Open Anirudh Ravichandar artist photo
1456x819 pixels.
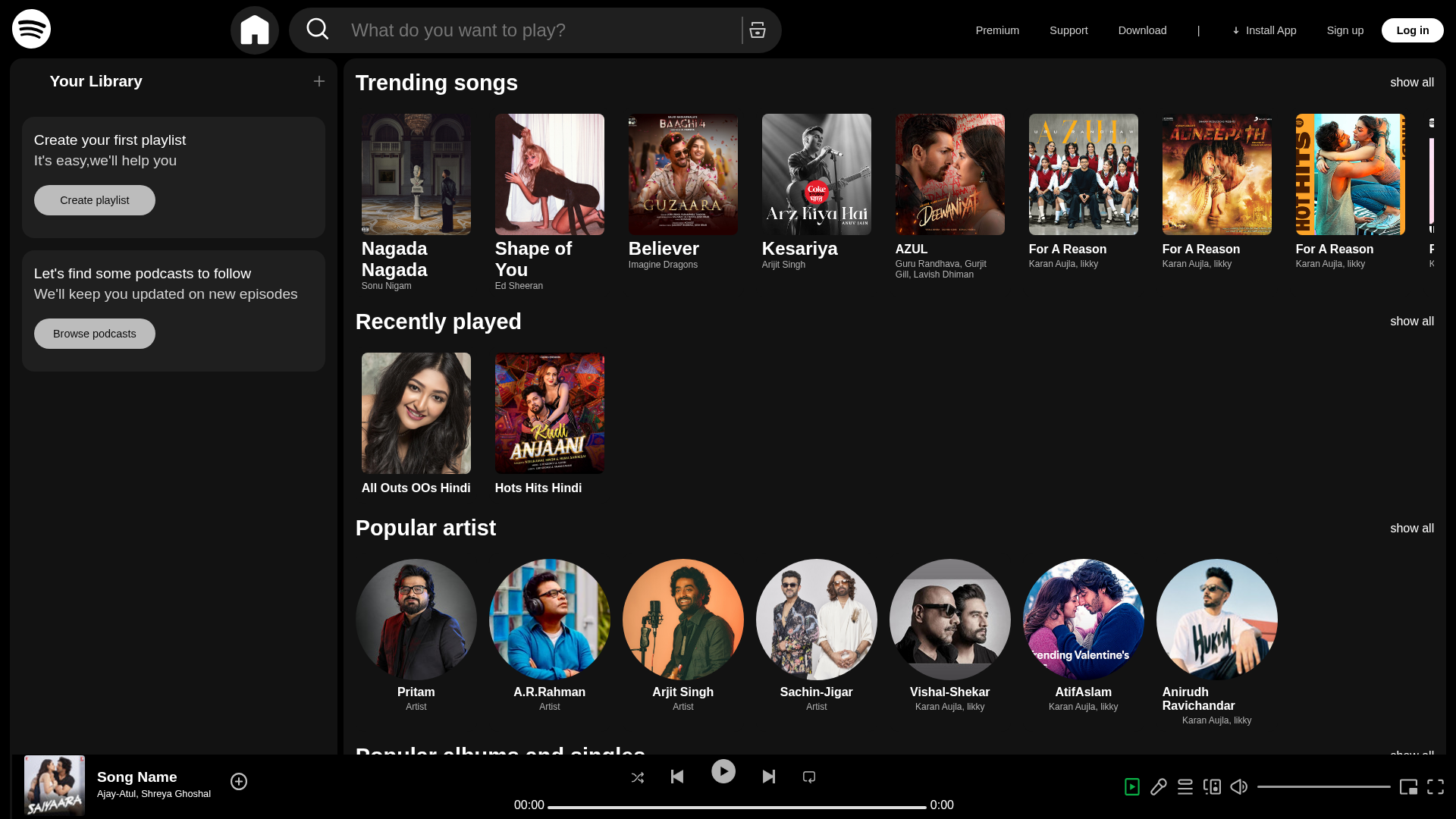click(x=1217, y=620)
